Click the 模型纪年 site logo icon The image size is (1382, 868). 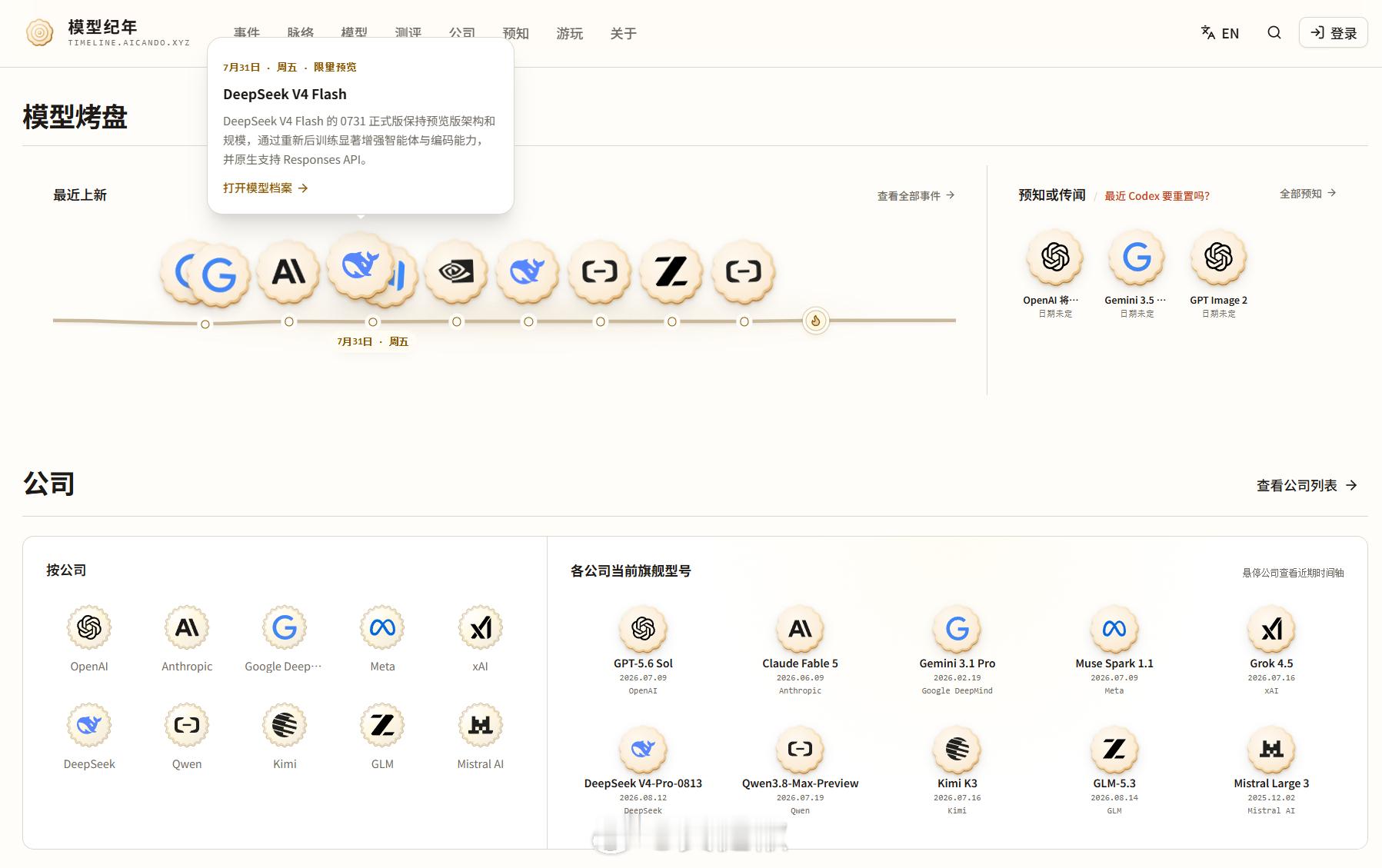tap(39, 33)
